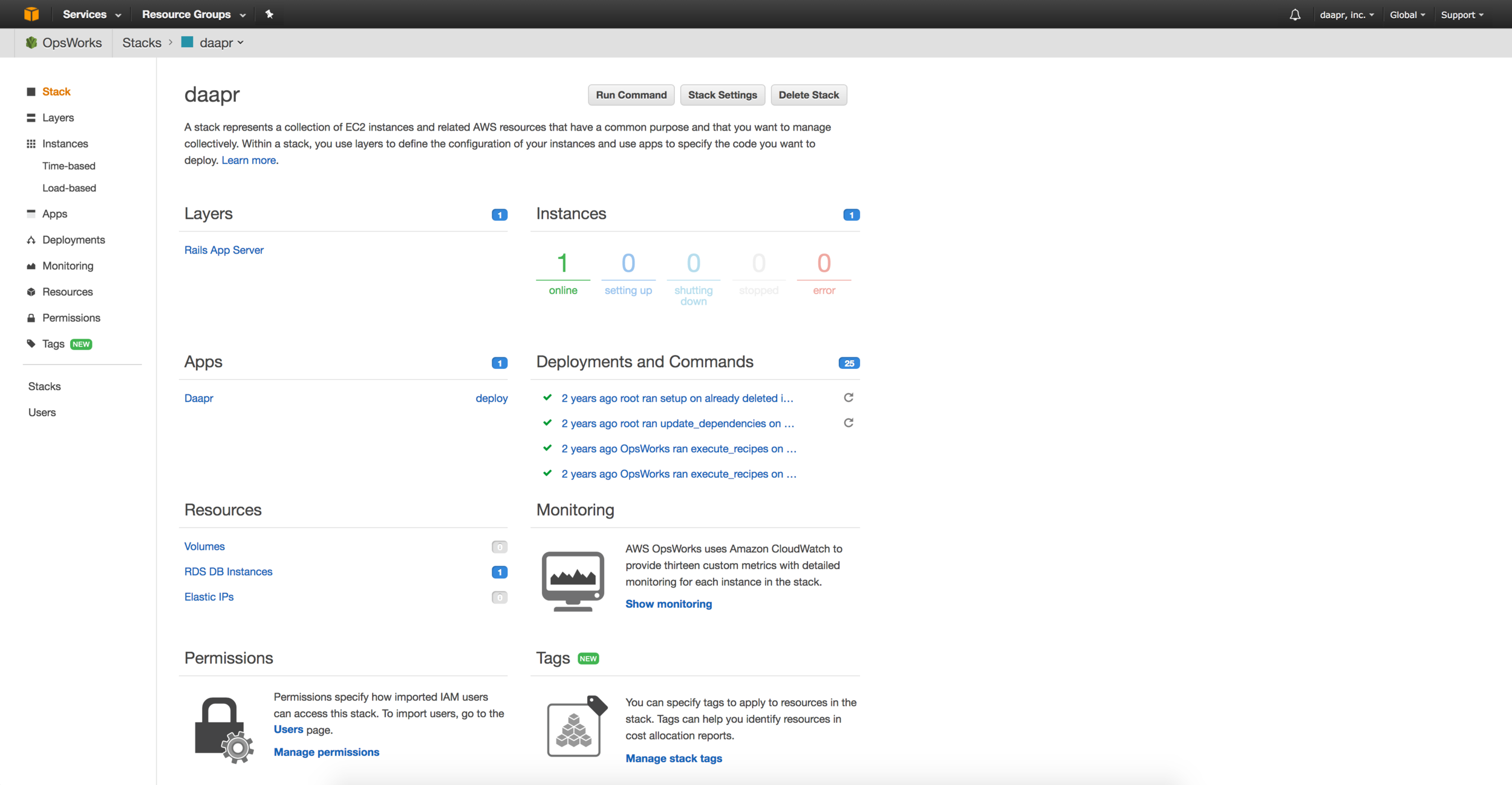The width and height of the screenshot is (1512, 785).
Task: Select Load-based instances in sidebar
Action: (69, 188)
